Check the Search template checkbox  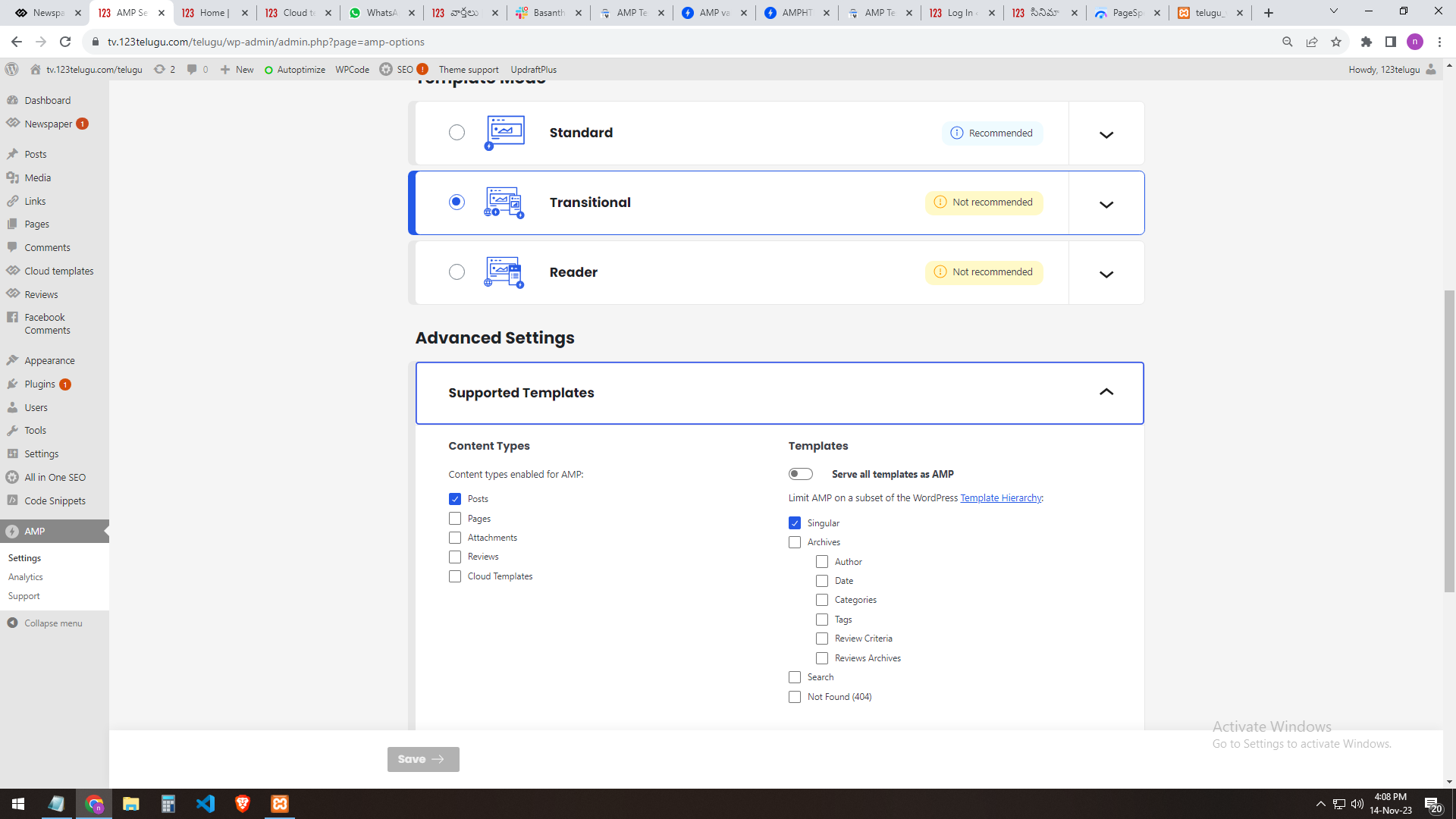pyautogui.click(x=795, y=677)
